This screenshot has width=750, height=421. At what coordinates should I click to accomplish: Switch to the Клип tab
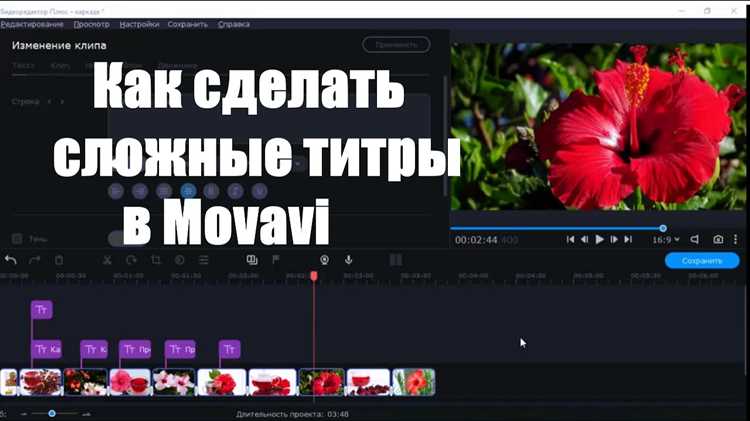coord(60,66)
